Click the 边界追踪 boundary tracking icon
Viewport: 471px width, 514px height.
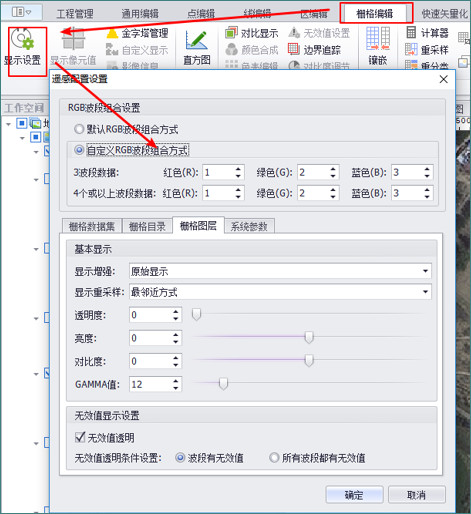pyautogui.click(x=293, y=49)
